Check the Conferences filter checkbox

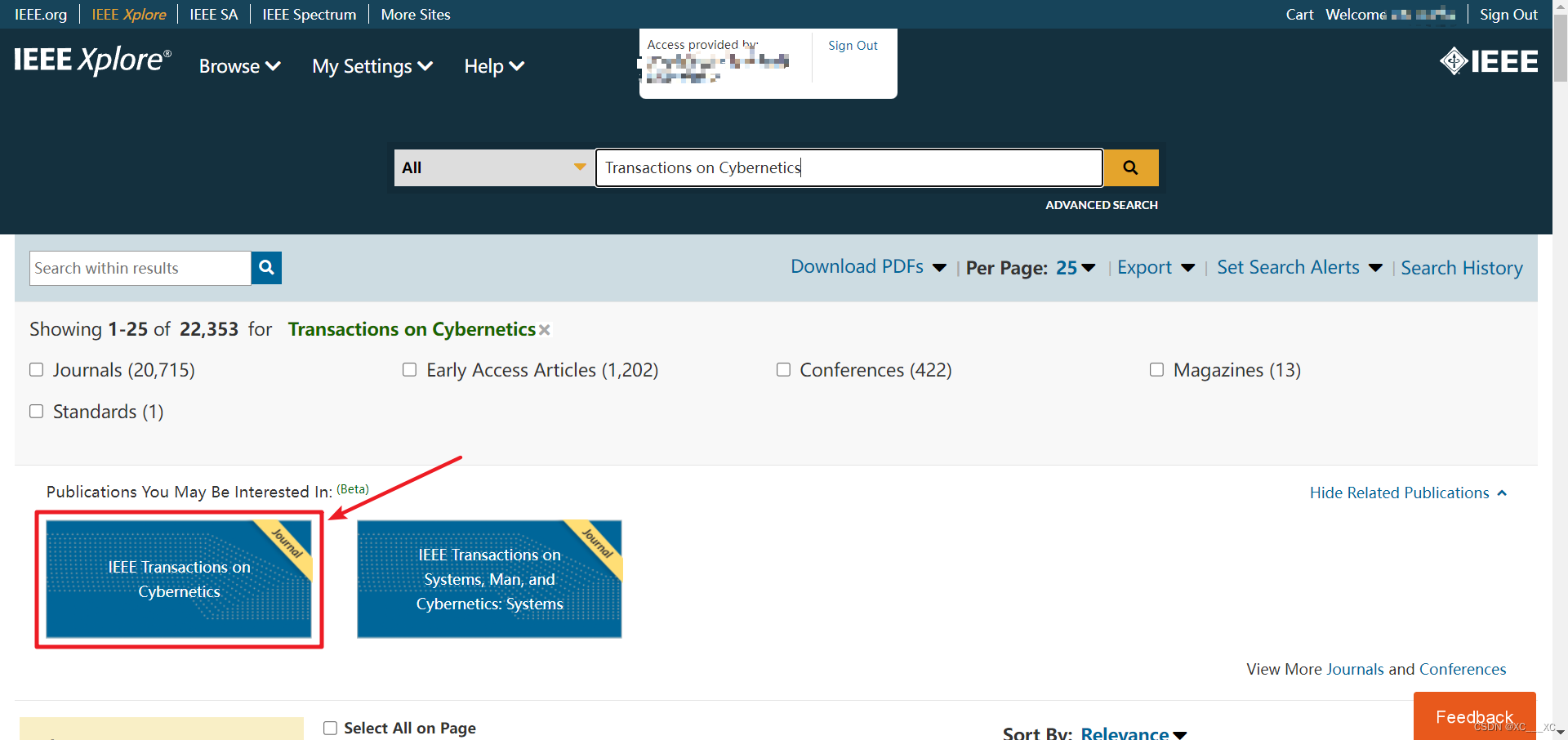pyautogui.click(x=783, y=370)
